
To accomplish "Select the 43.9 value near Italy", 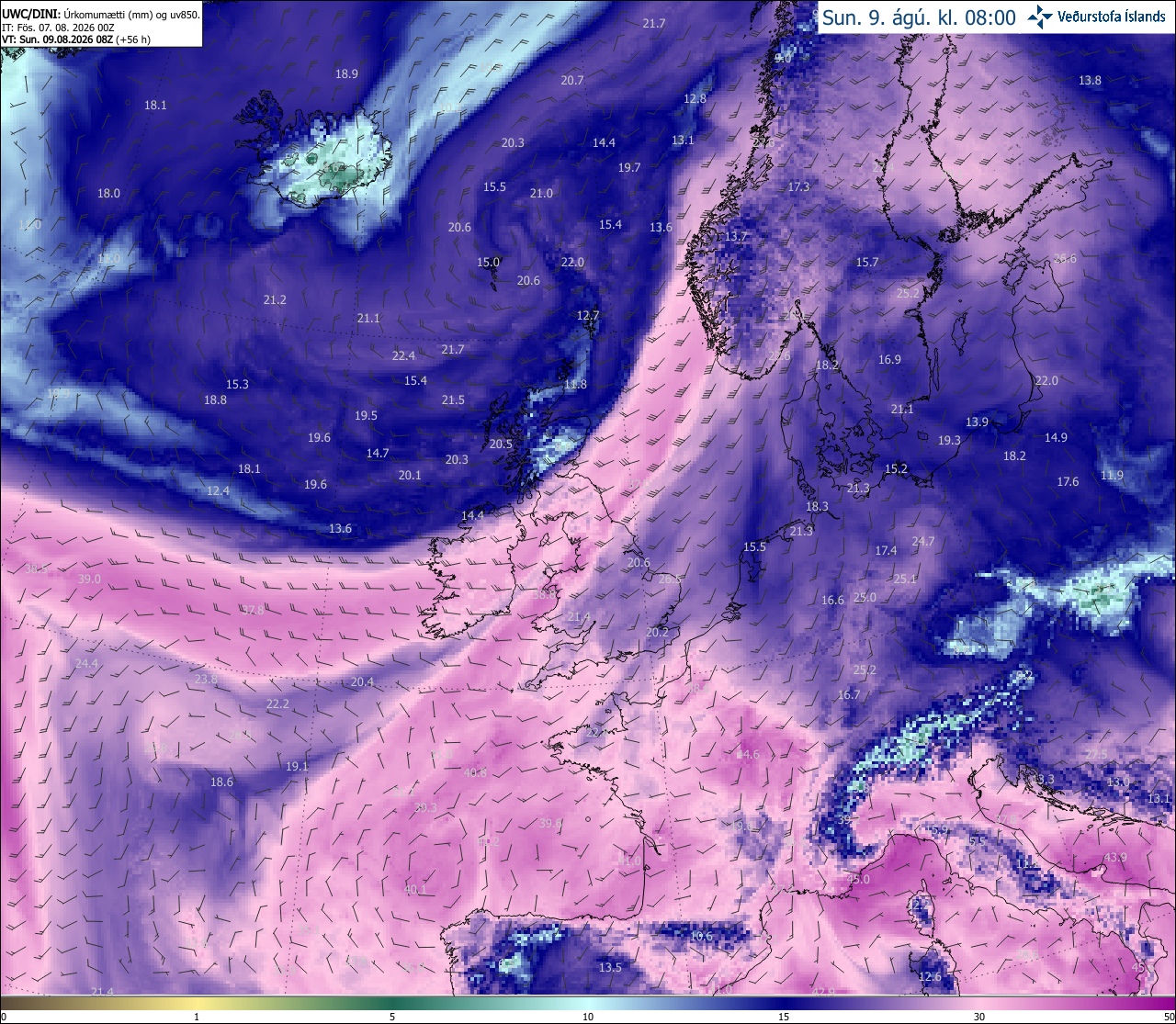I will coord(1115,858).
